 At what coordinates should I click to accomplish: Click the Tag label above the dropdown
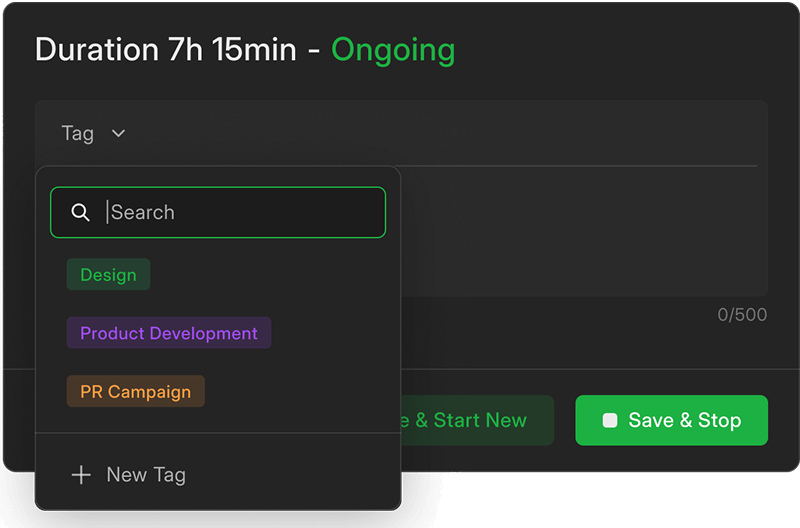[77, 133]
